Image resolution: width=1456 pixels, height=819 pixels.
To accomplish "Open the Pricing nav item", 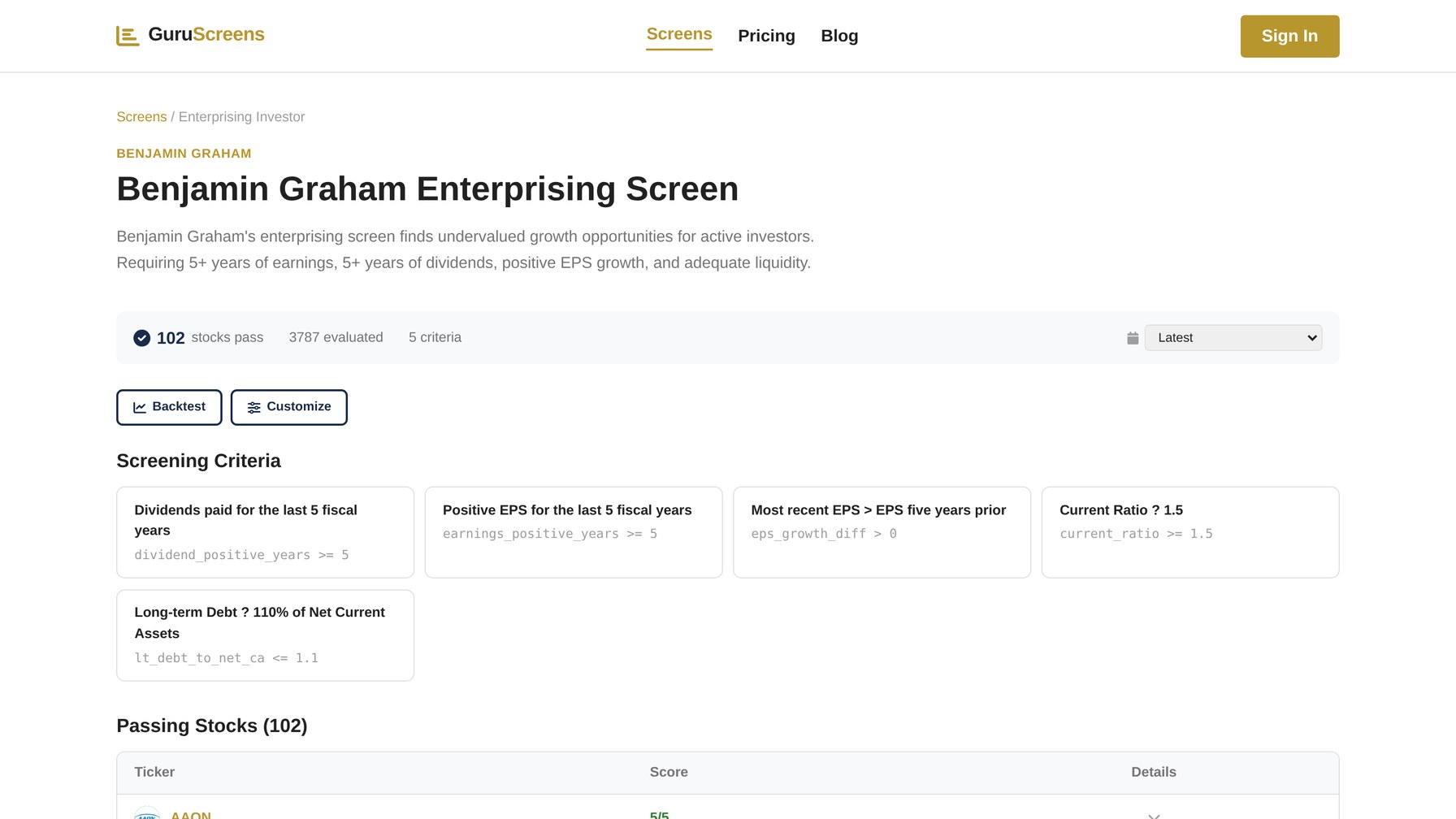I will (x=766, y=36).
